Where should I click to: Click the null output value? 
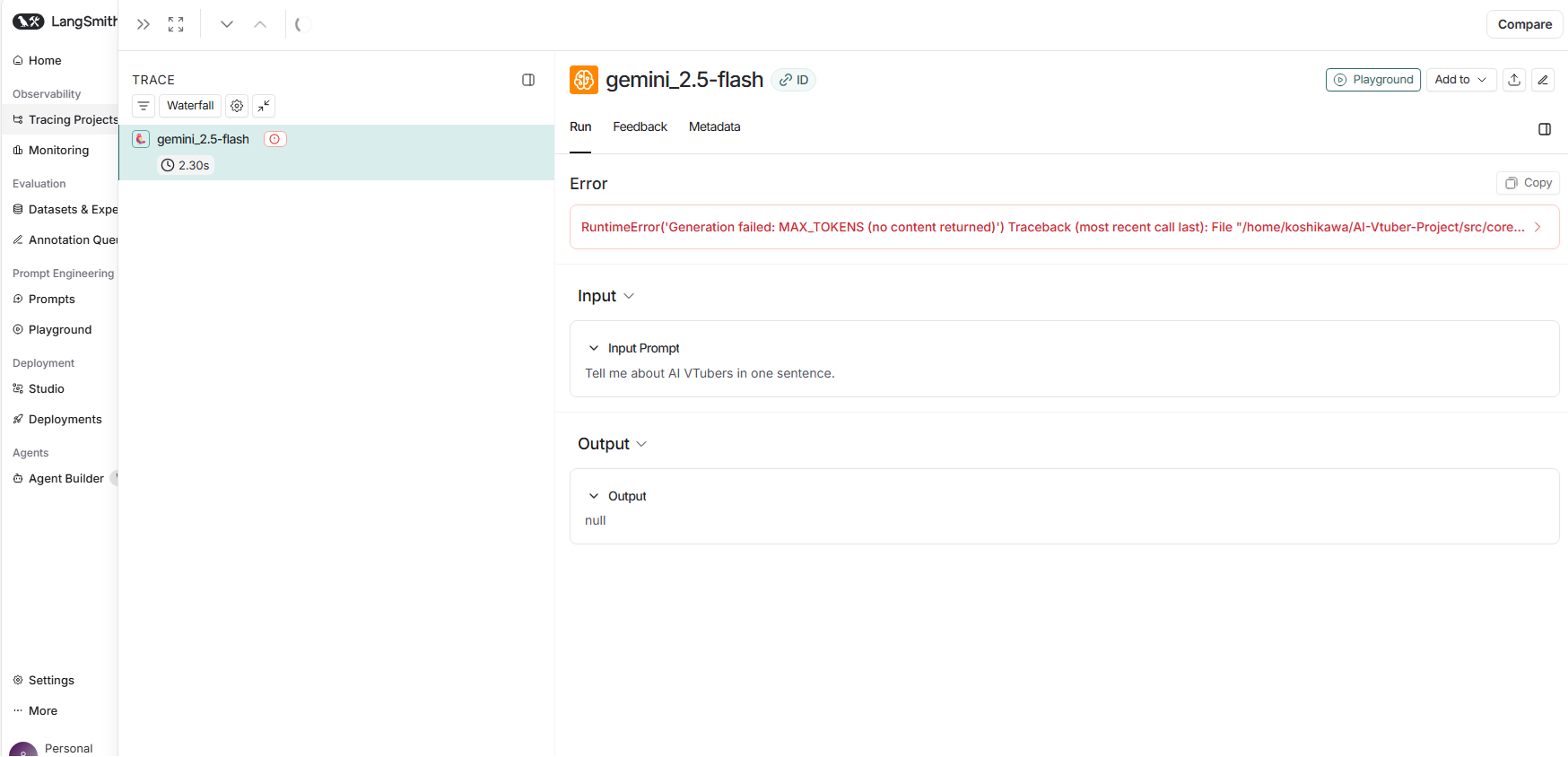596,520
